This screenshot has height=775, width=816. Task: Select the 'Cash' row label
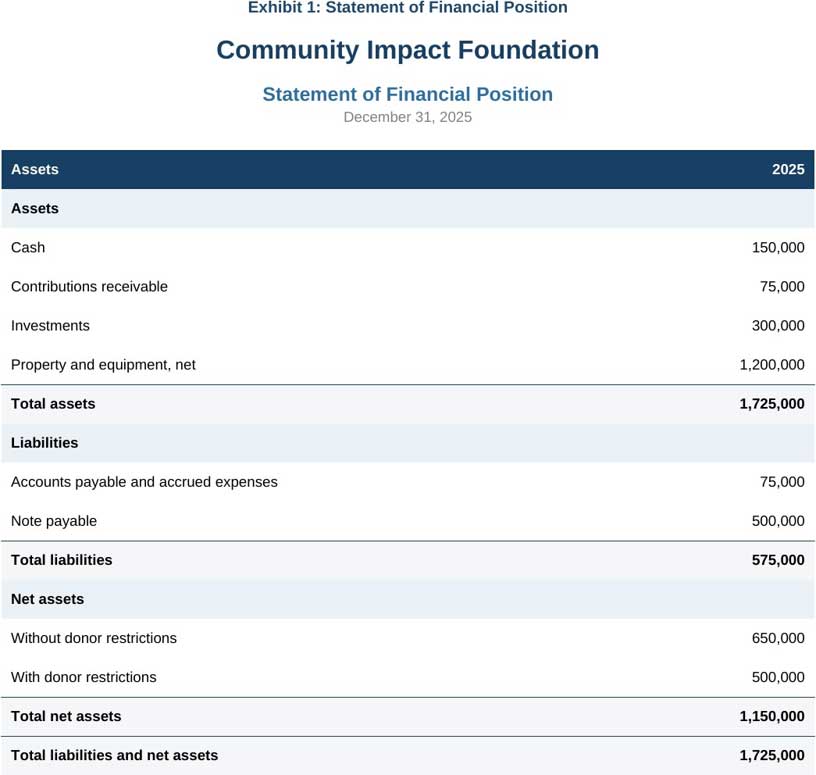pyautogui.click(x=28, y=247)
